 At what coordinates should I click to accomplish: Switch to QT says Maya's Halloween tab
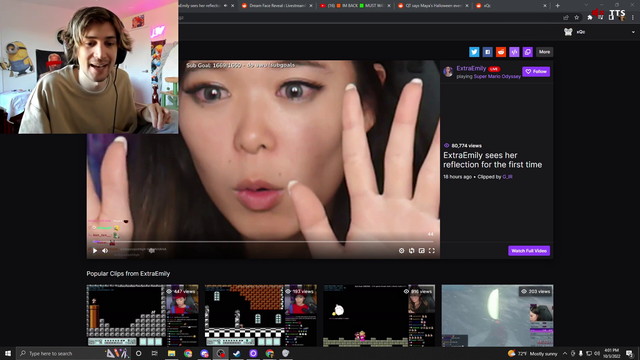click(433, 6)
